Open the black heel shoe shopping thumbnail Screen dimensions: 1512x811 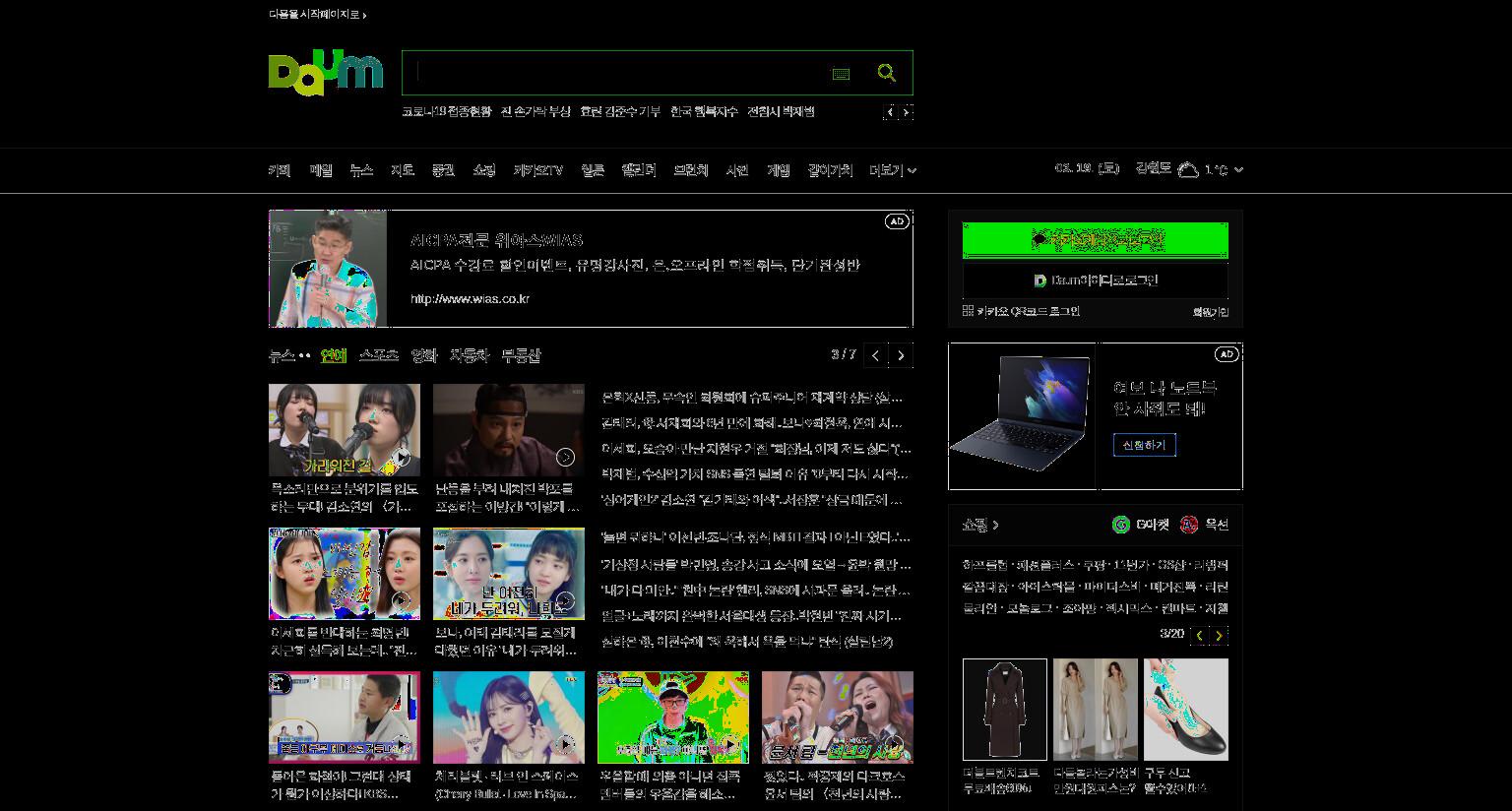[1185, 710]
